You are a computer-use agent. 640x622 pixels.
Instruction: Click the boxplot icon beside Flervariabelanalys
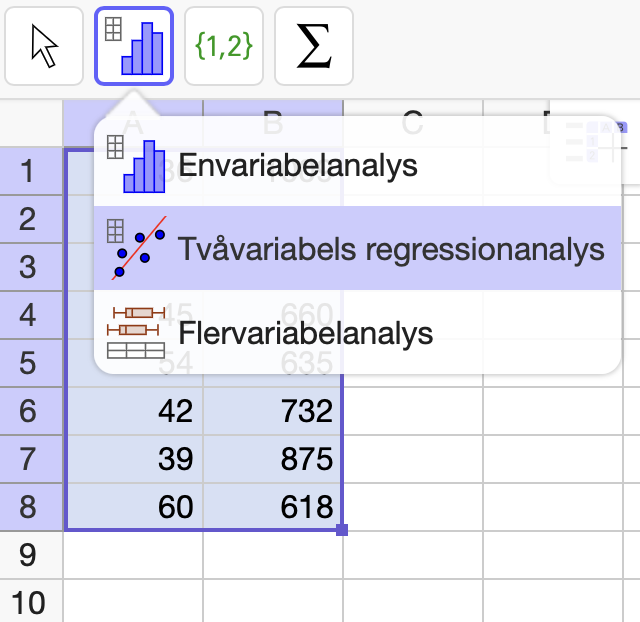point(137,333)
